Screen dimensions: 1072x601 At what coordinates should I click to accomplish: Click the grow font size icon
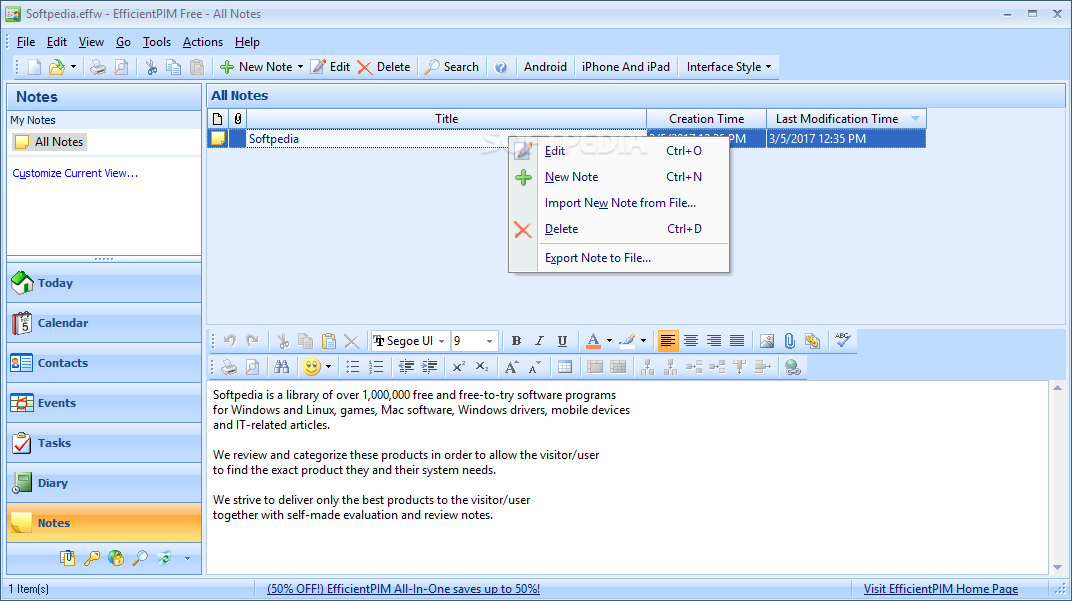point(511,367)
